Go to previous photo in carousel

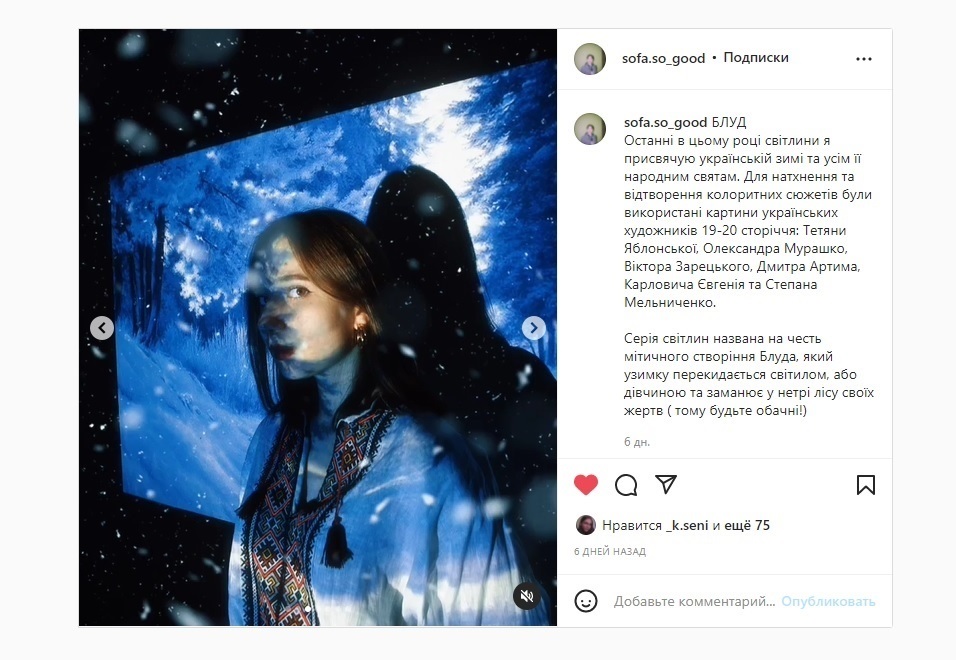coord(102,328)
